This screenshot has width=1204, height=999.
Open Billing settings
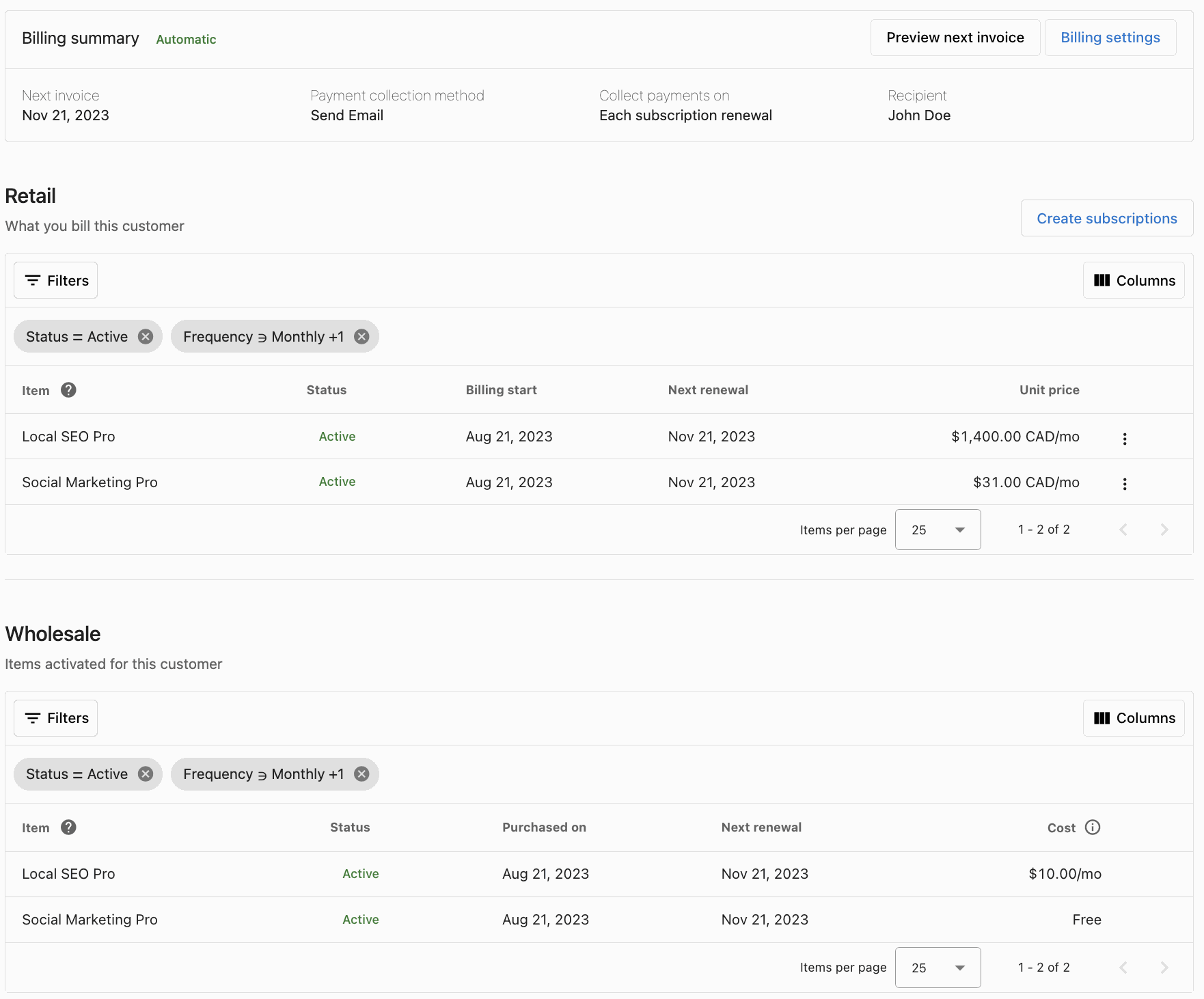click(x=1110, y=38)
